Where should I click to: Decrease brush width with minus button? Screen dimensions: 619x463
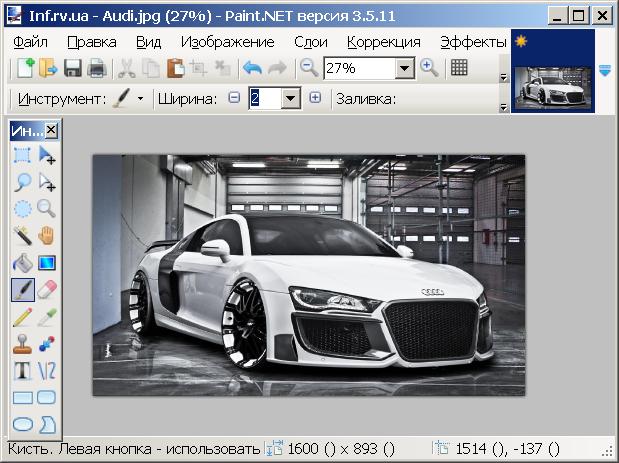(235, 98)
